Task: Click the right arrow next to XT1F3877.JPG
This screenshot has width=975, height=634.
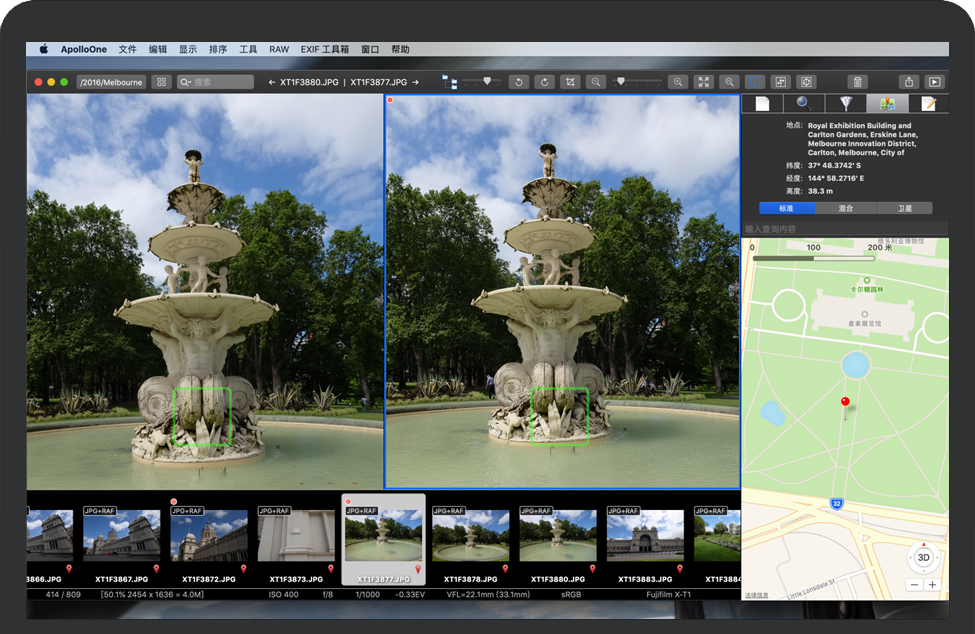Action: tap(415, 82)
